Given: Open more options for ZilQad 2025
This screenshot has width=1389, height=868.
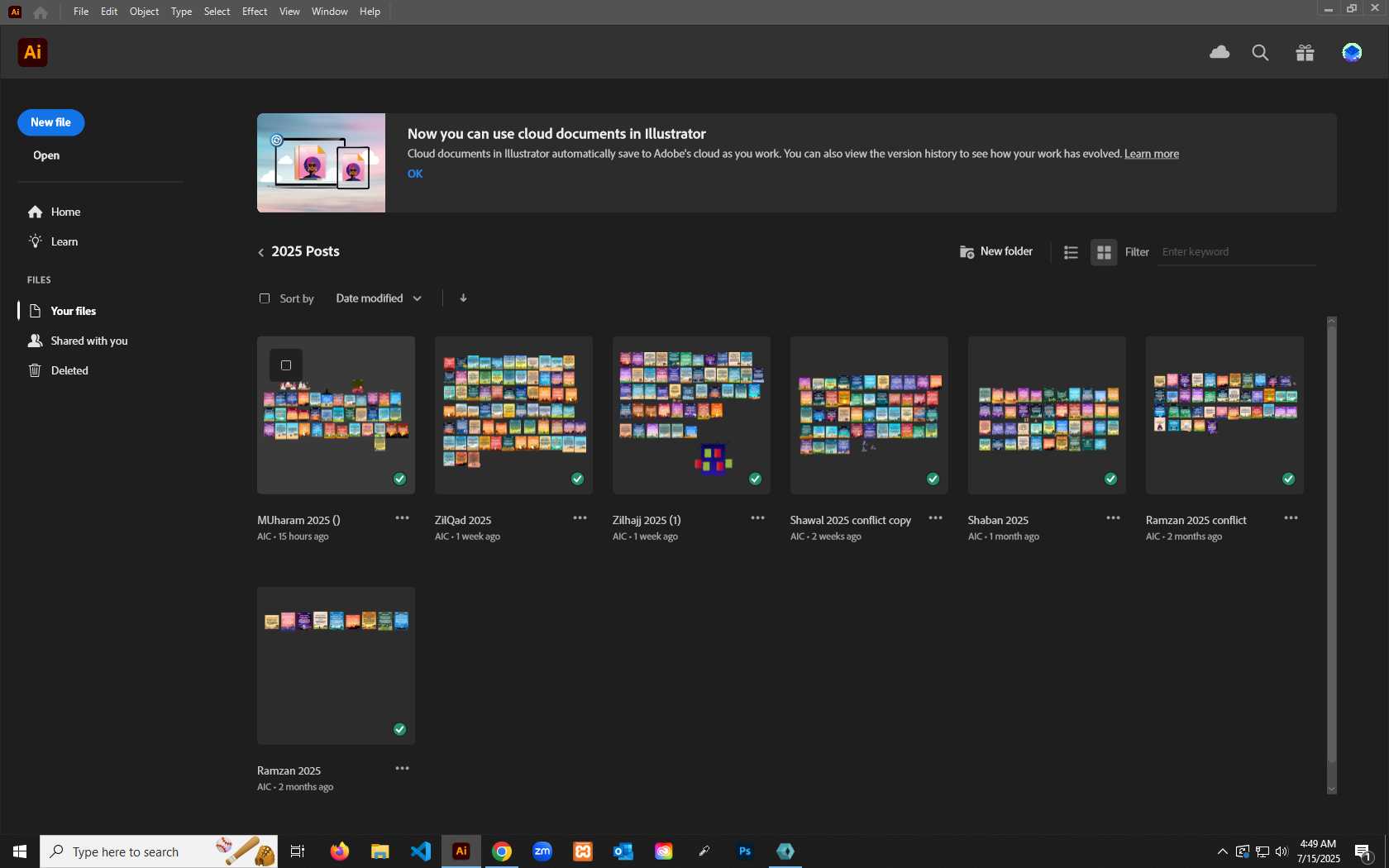Looking at the screenshot, I should pos(580,518).
